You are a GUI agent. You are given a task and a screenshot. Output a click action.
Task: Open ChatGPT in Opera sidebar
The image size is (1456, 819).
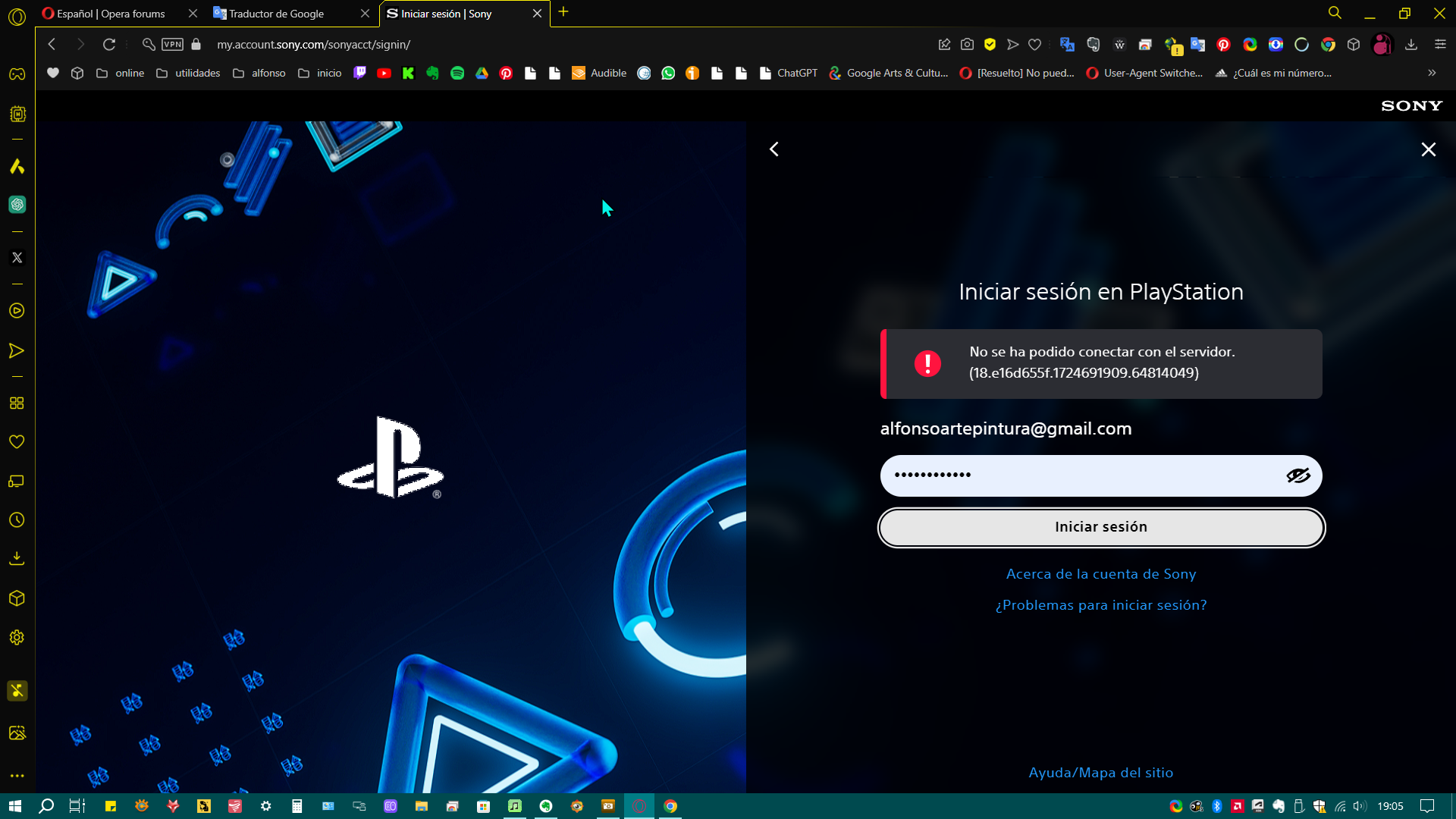tap(17, 205)
